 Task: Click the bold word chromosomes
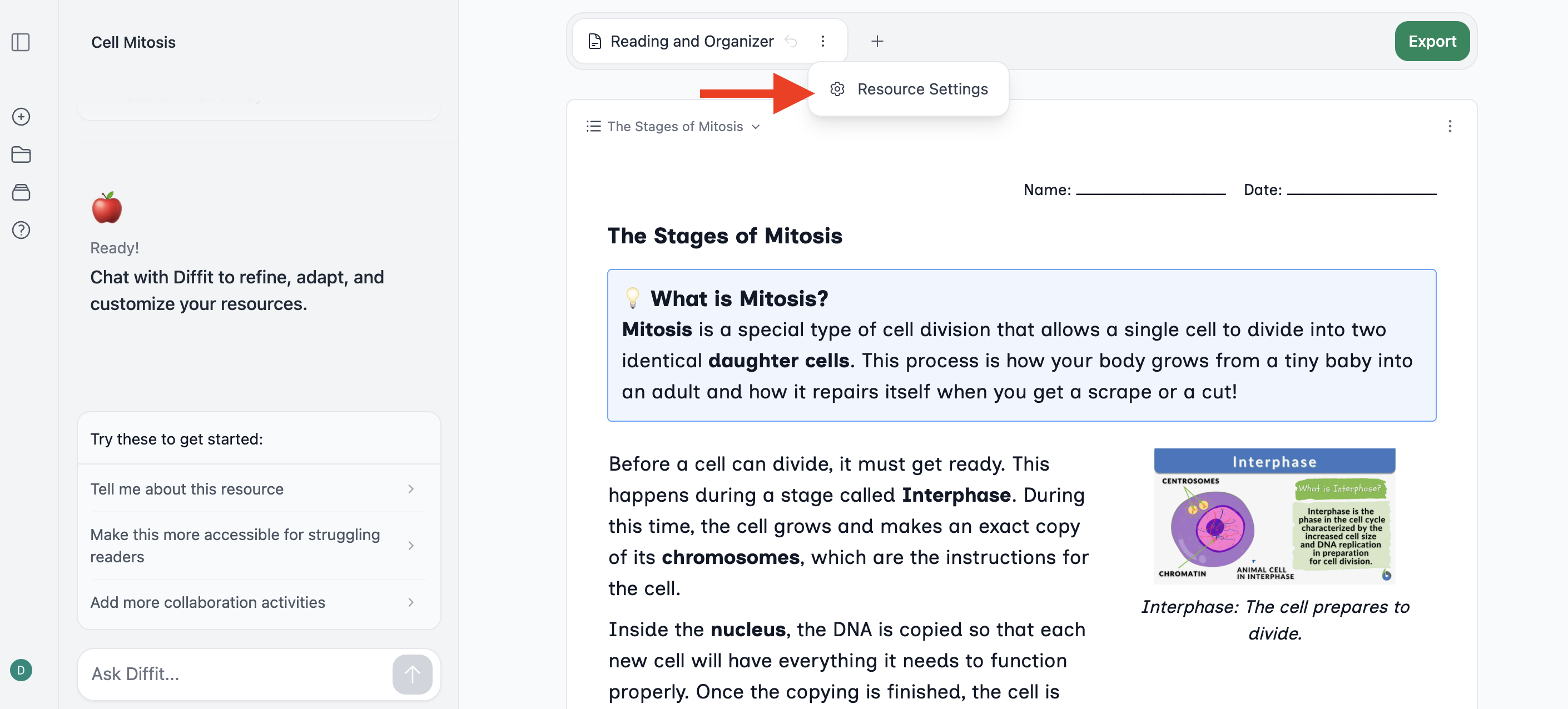[730, 557]
